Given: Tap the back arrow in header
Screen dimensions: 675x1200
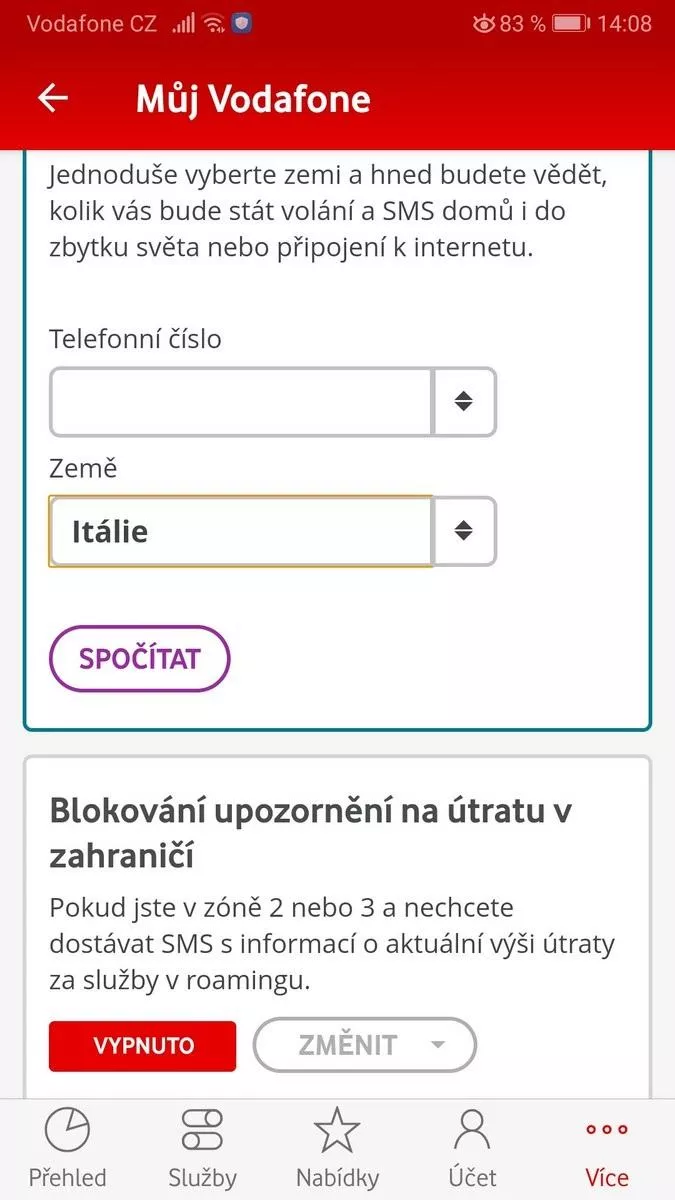Looking at the screenshot, I should (x=52, y=98).
